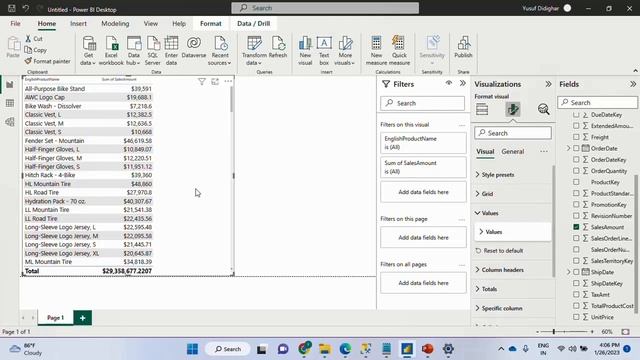Open Enter data dialog
This screenshot has width=640, height=360.
click(171, 50)
